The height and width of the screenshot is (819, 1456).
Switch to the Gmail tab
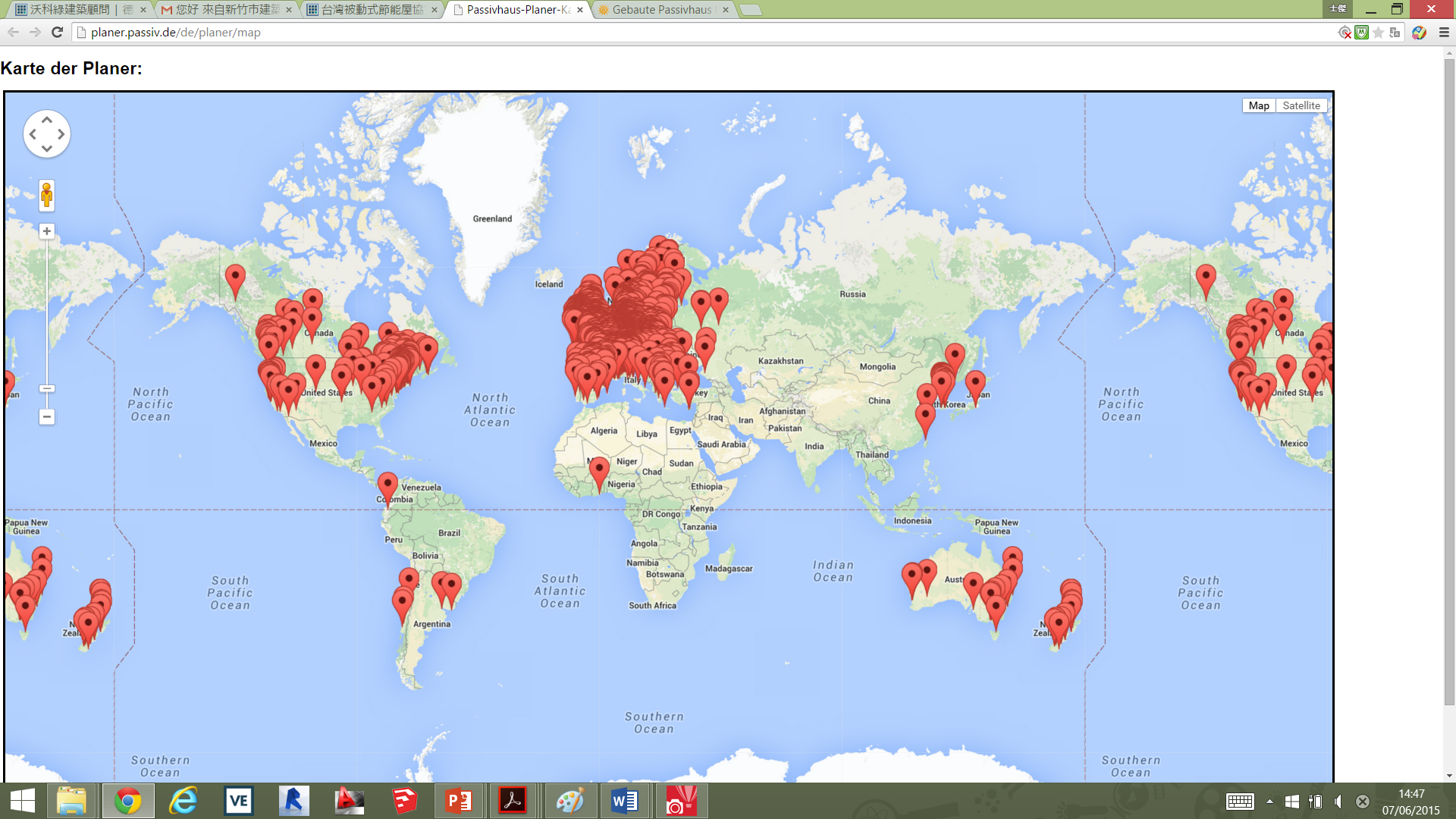226,10
